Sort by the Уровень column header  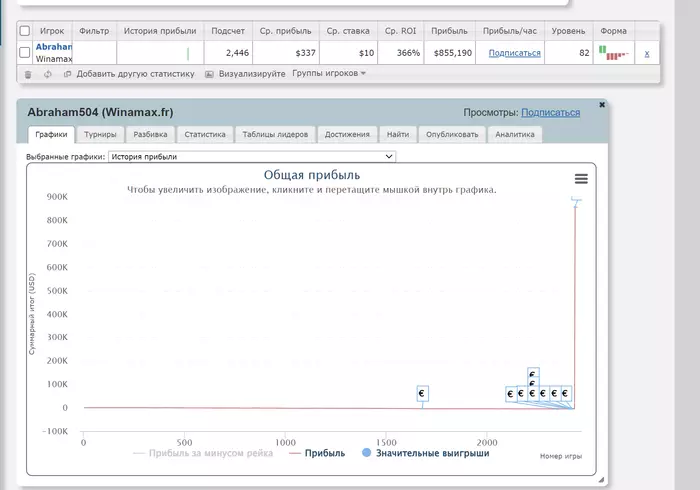[x=568, y=31]
